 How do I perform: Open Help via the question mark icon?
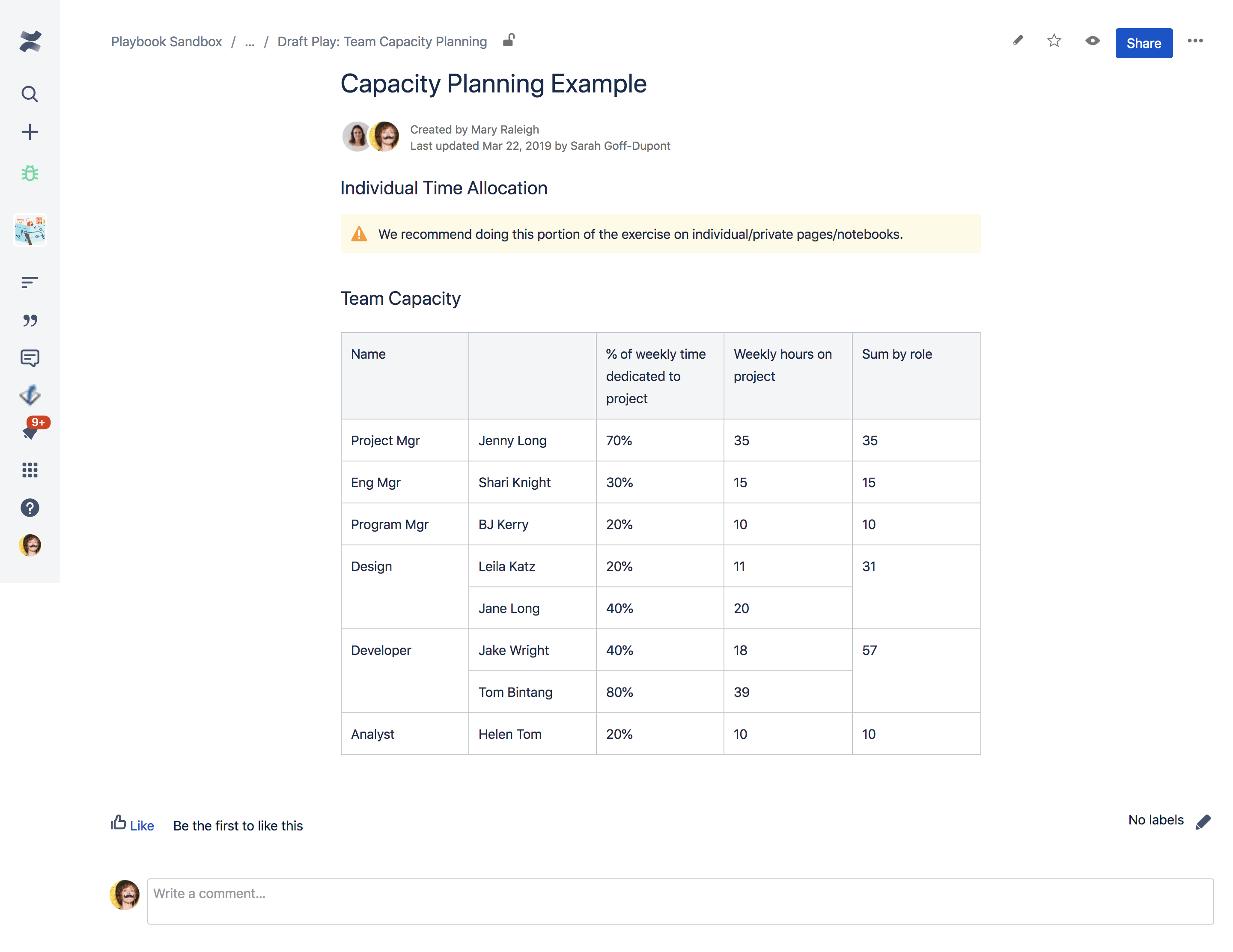(30, 507)
